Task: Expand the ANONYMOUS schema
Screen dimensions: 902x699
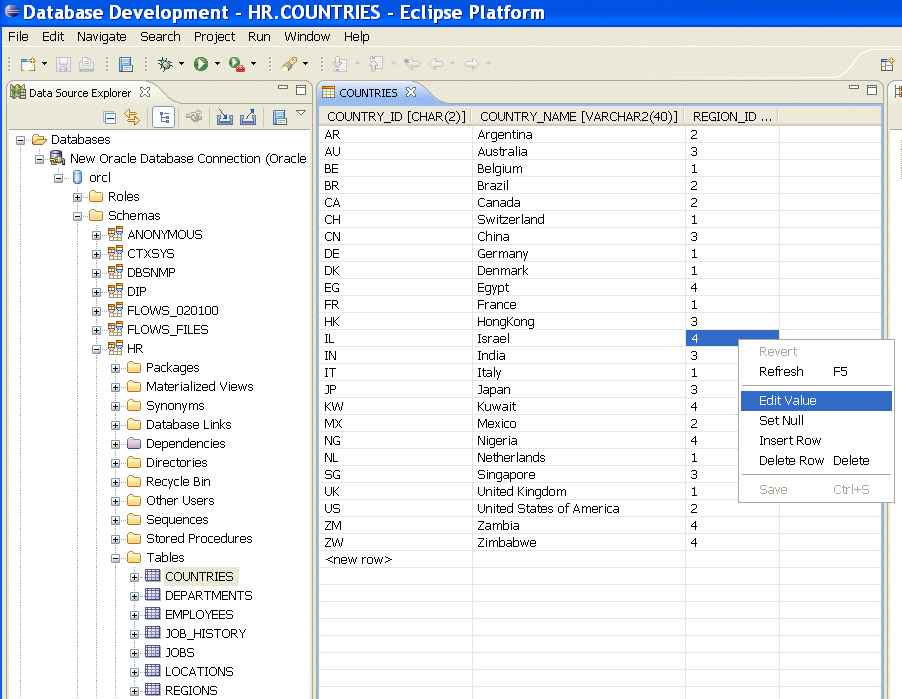Action: click(97, 235)
